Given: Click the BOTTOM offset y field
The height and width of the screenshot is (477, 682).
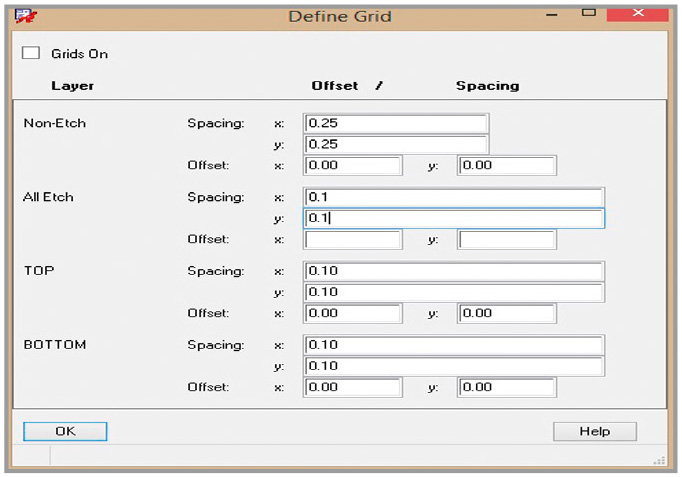Looking at the screenshot, I should click(x=507, y=387).
